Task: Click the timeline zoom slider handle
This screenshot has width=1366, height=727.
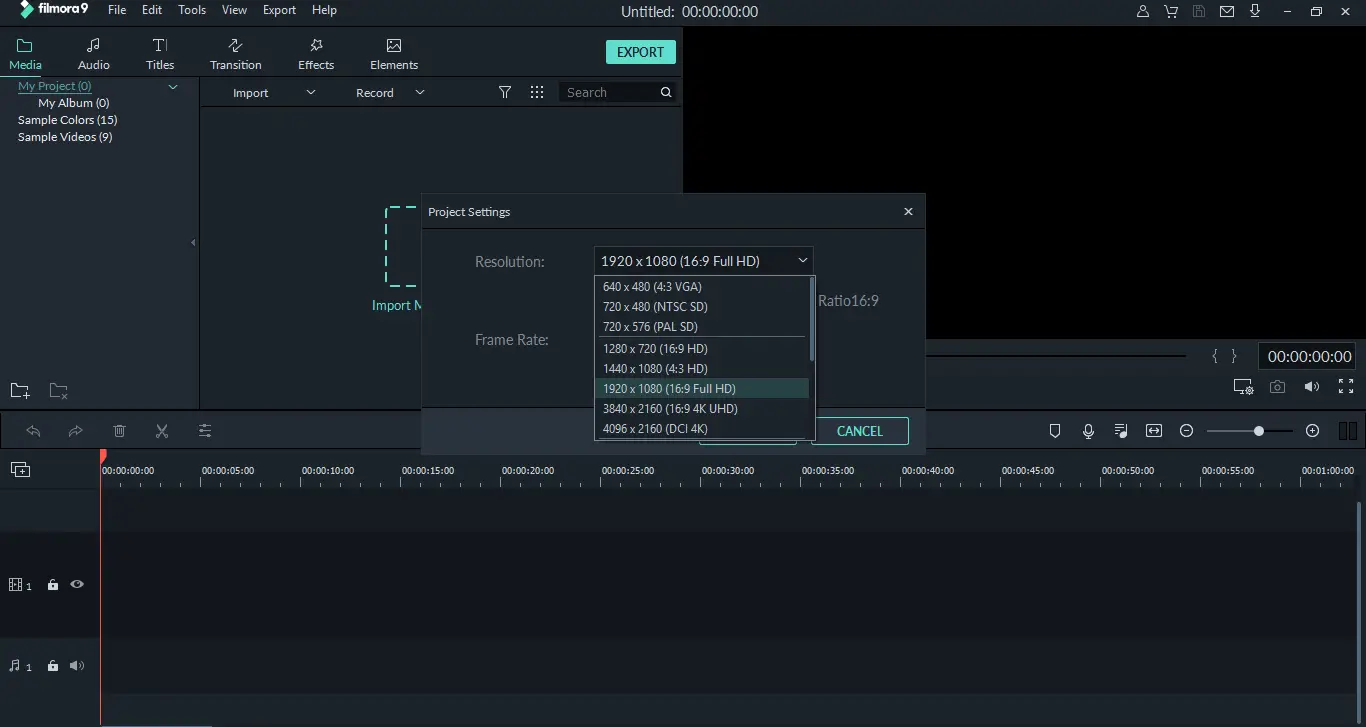Action: click(x=1259, y=431)
